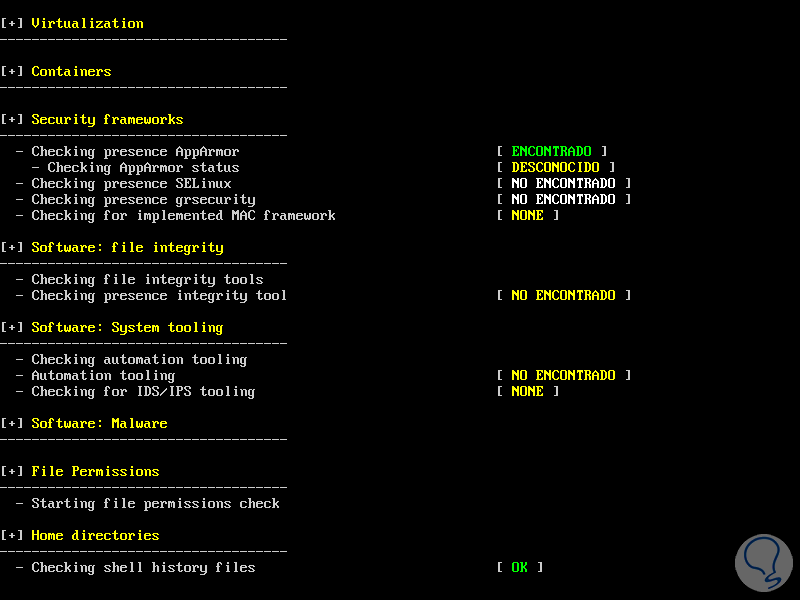
Task: Click the green OK status for shell history
Action: (x=519, y=567)
